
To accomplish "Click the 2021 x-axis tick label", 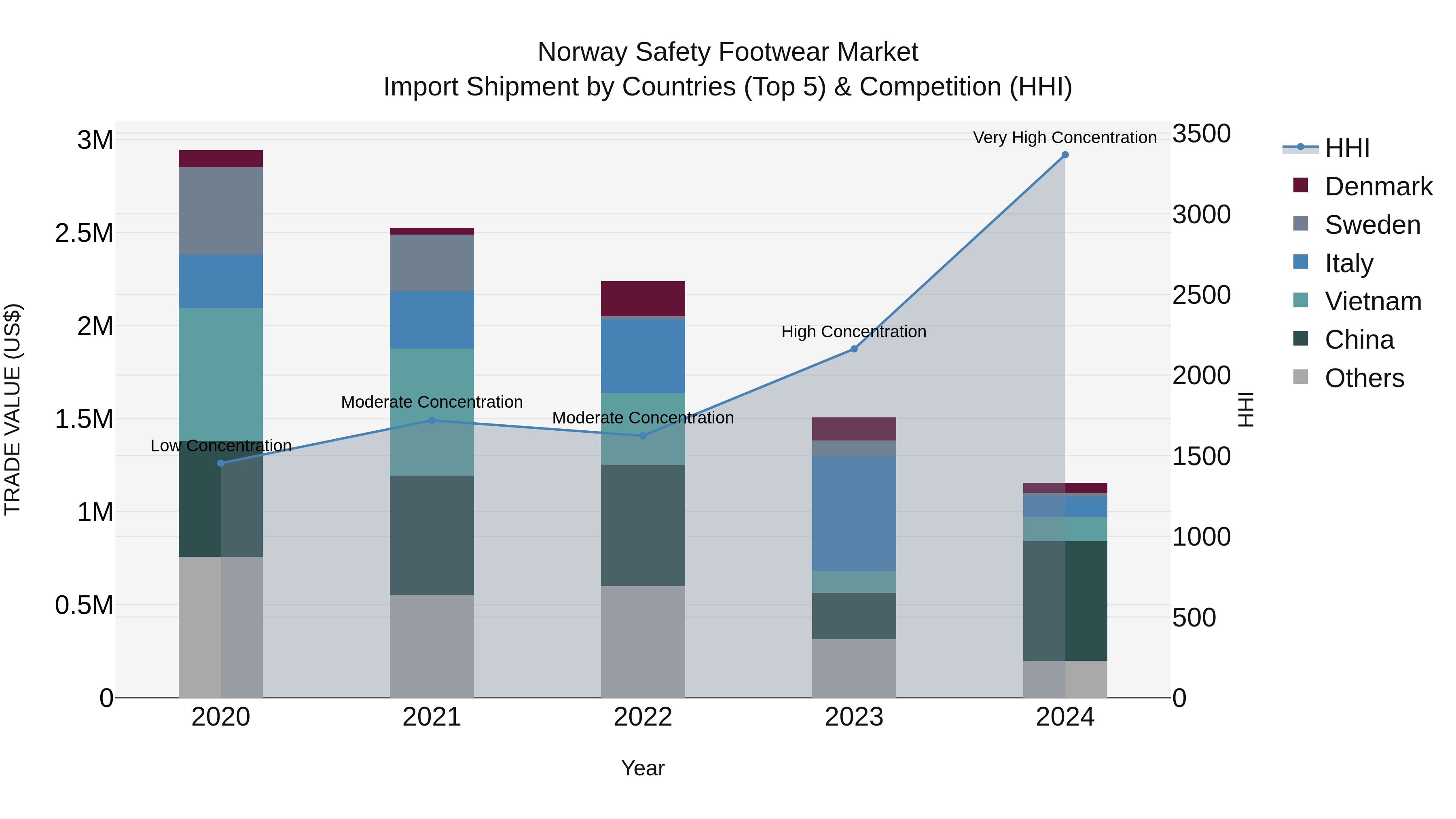I will point(432,717).
